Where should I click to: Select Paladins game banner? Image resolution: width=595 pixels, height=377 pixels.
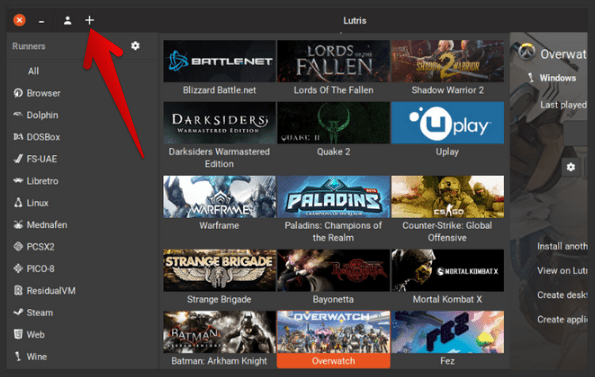coord(333,196)
